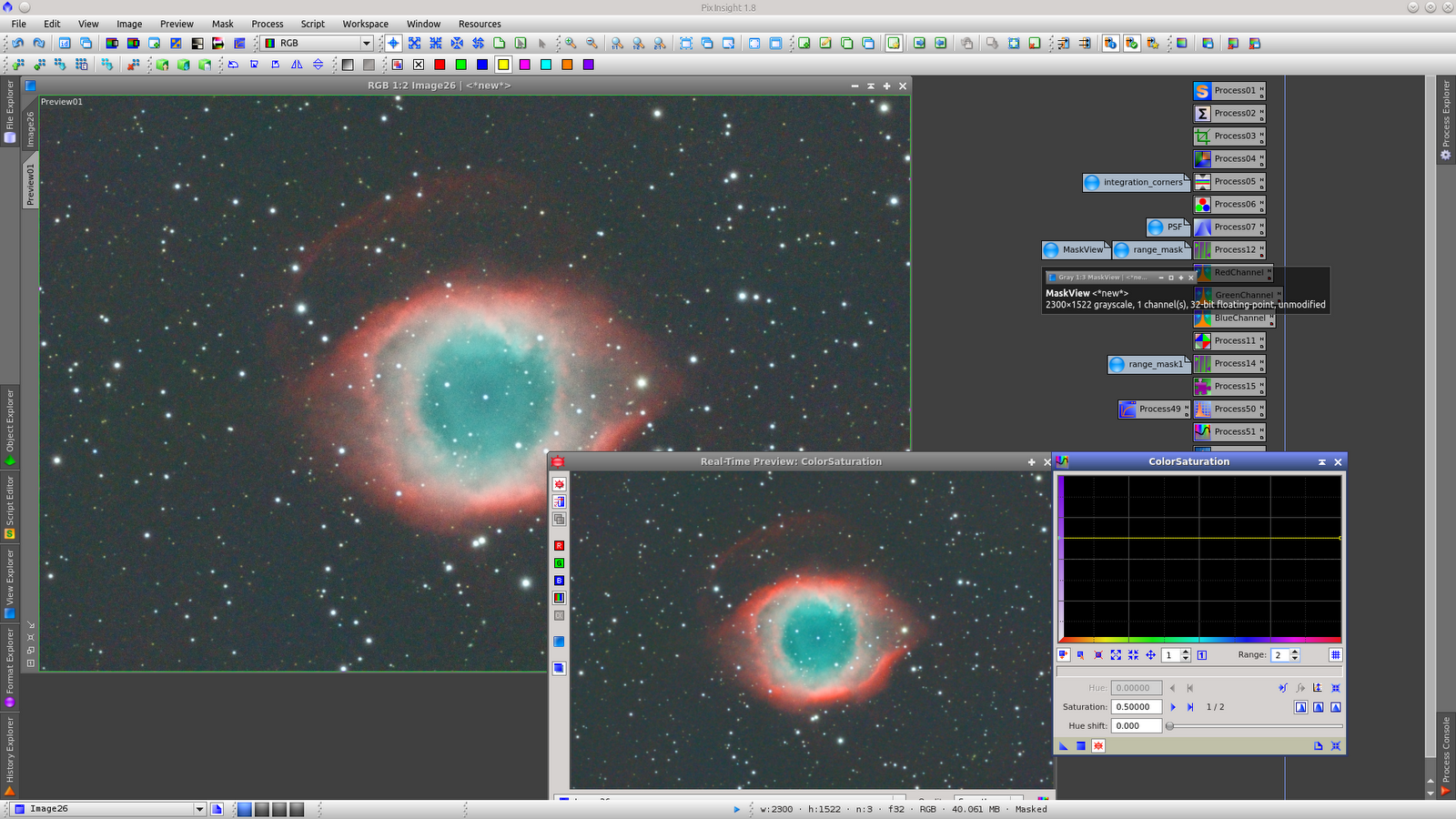Select the Zoom In magnifier tool
The image size is (1456, 819).
tap(571, 43)
